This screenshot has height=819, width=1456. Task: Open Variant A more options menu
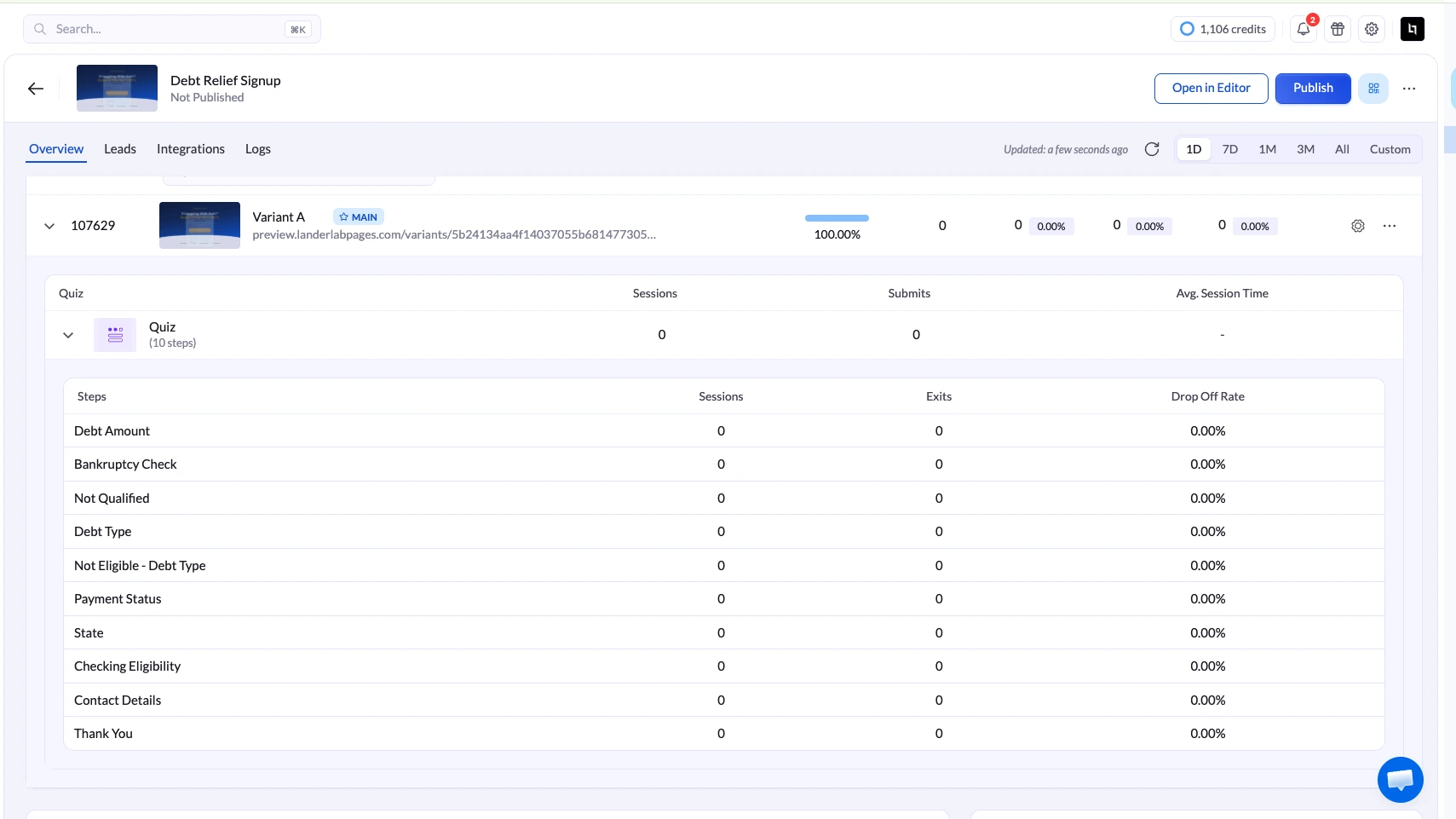(1390, 226)
